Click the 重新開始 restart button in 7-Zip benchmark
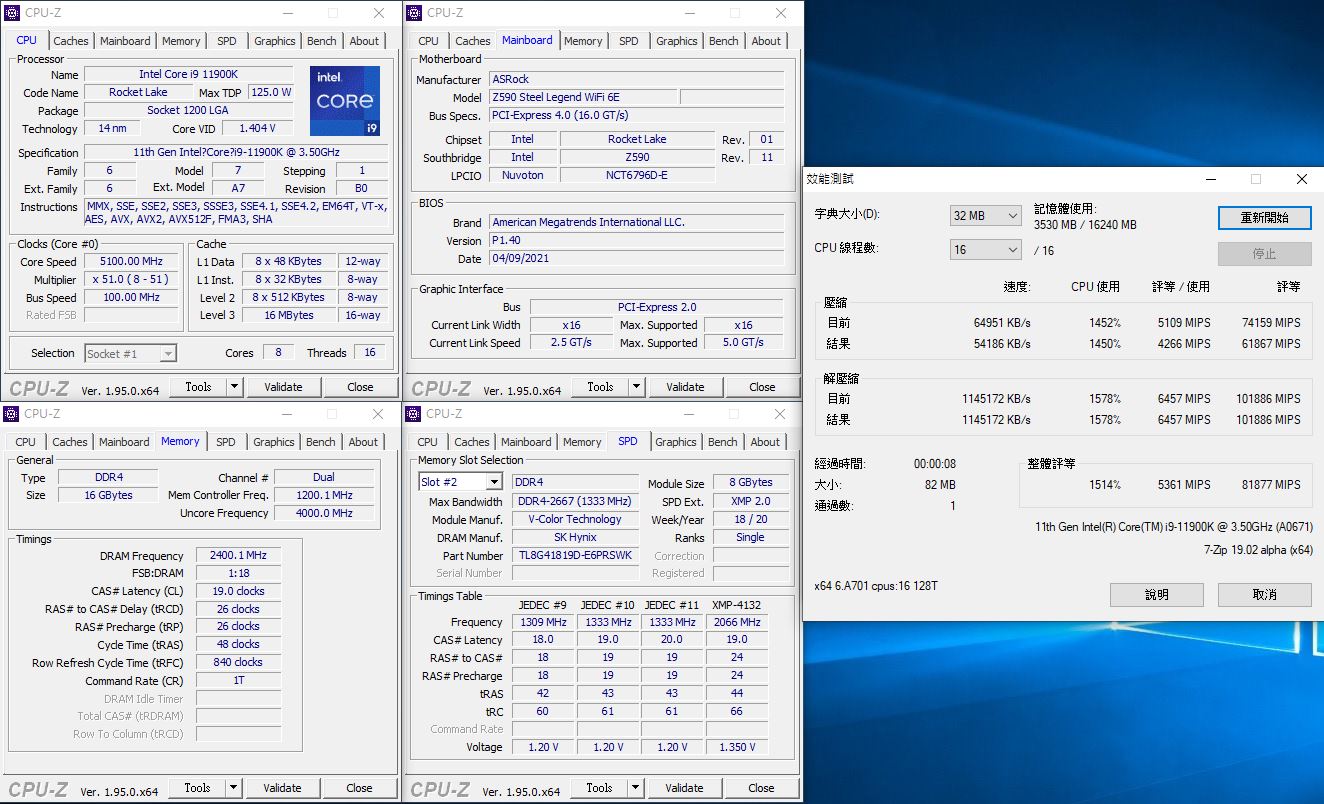 (1264, 217)
